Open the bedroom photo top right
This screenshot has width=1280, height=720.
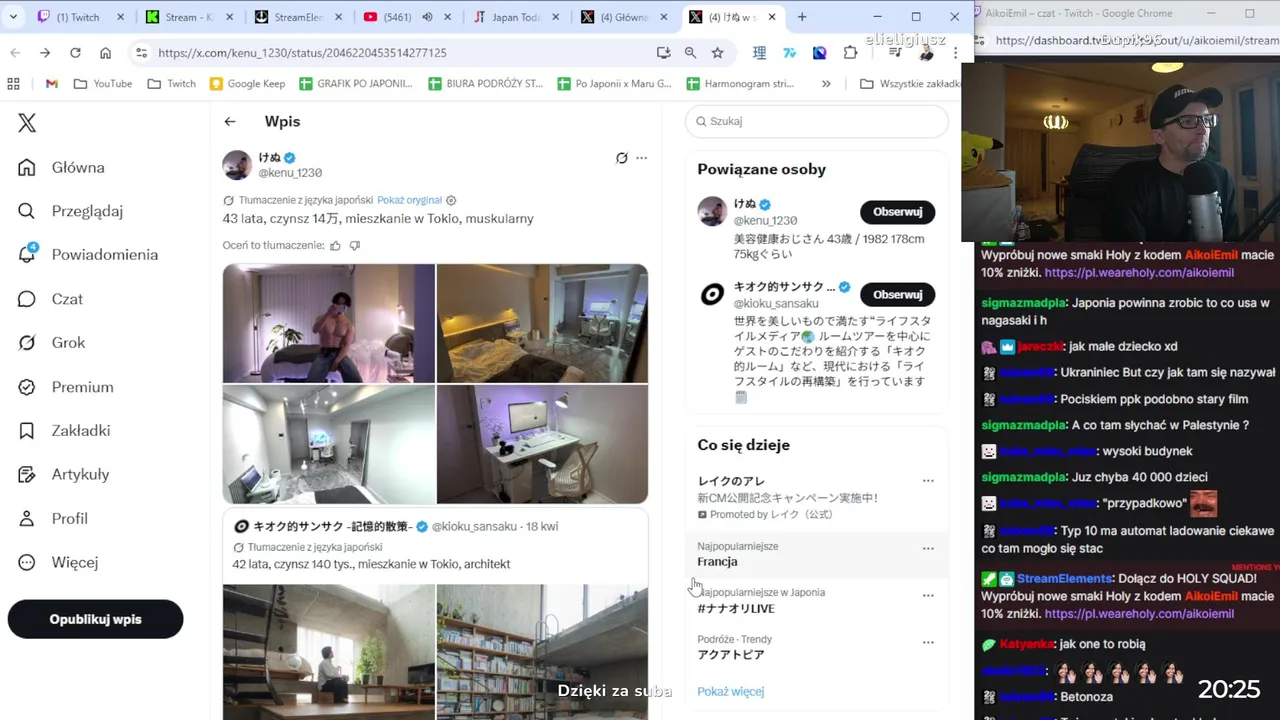(x=542, y=323)
